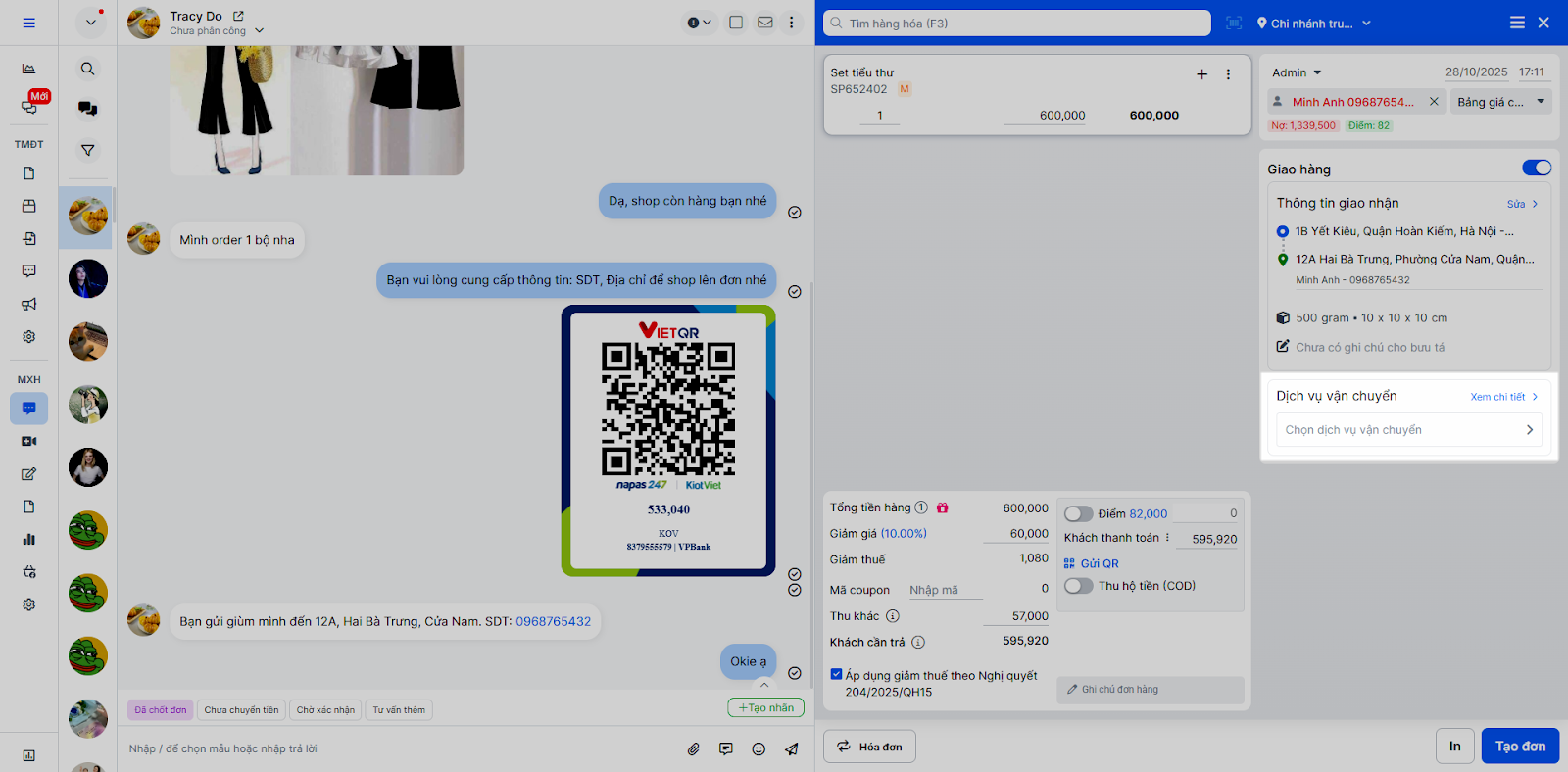Screen dimensions: 1568x772
Task: Open the conversation filter funnel icon
Action: [x=88, y=150]
